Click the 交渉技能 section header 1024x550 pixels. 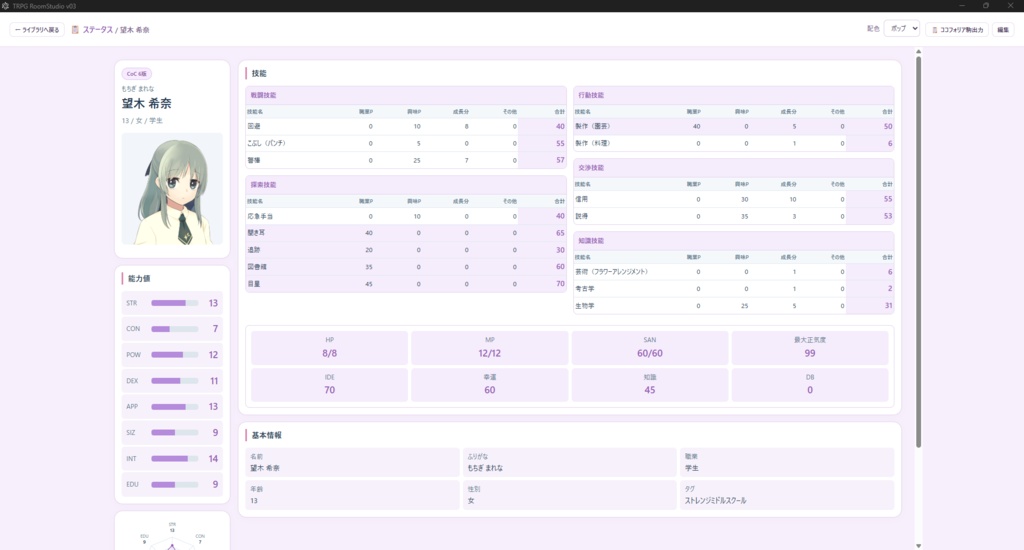(733, 167)
